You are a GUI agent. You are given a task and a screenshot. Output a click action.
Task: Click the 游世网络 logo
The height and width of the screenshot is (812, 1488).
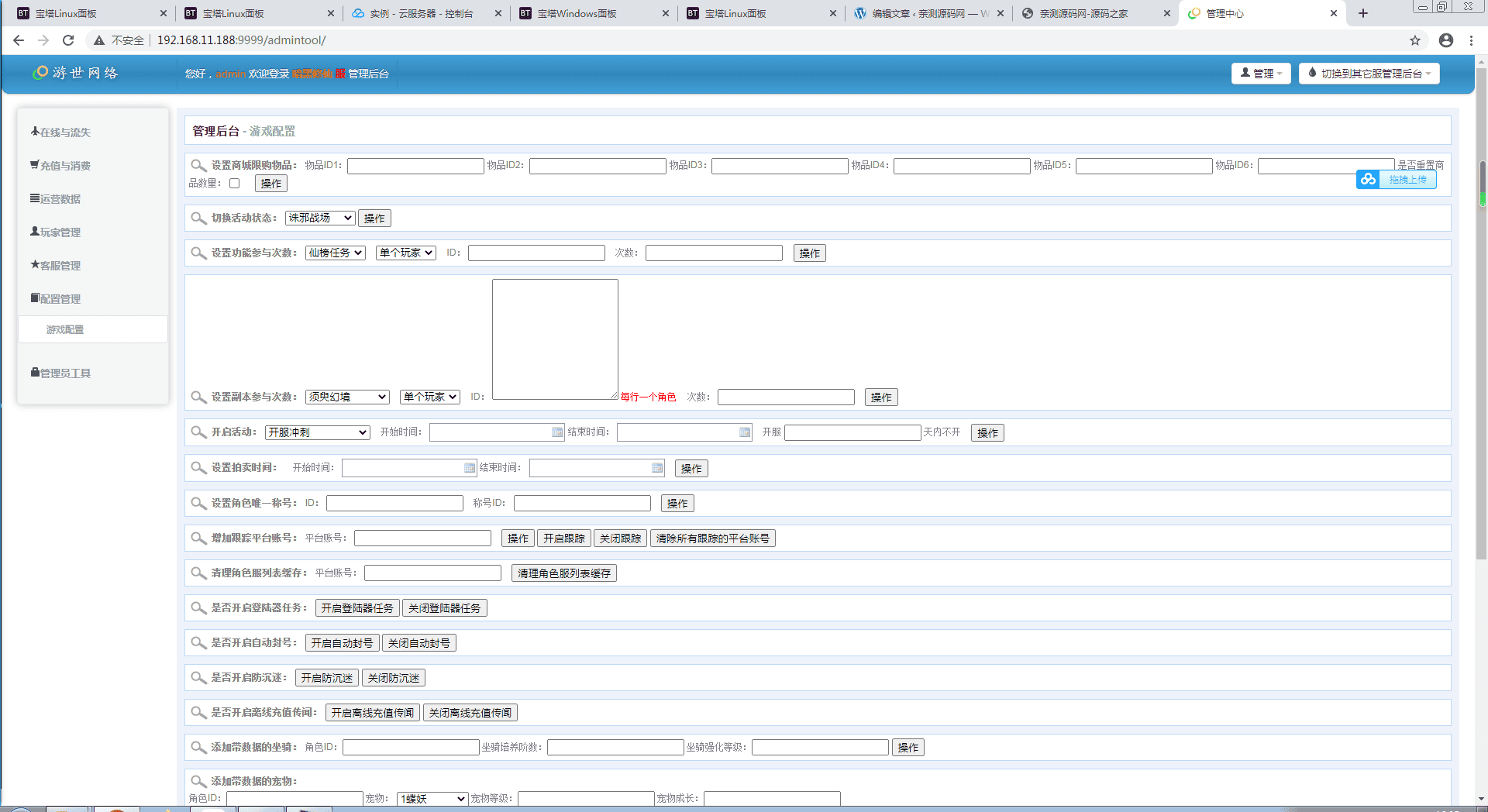pyautogui.click(x=75, y=73)
